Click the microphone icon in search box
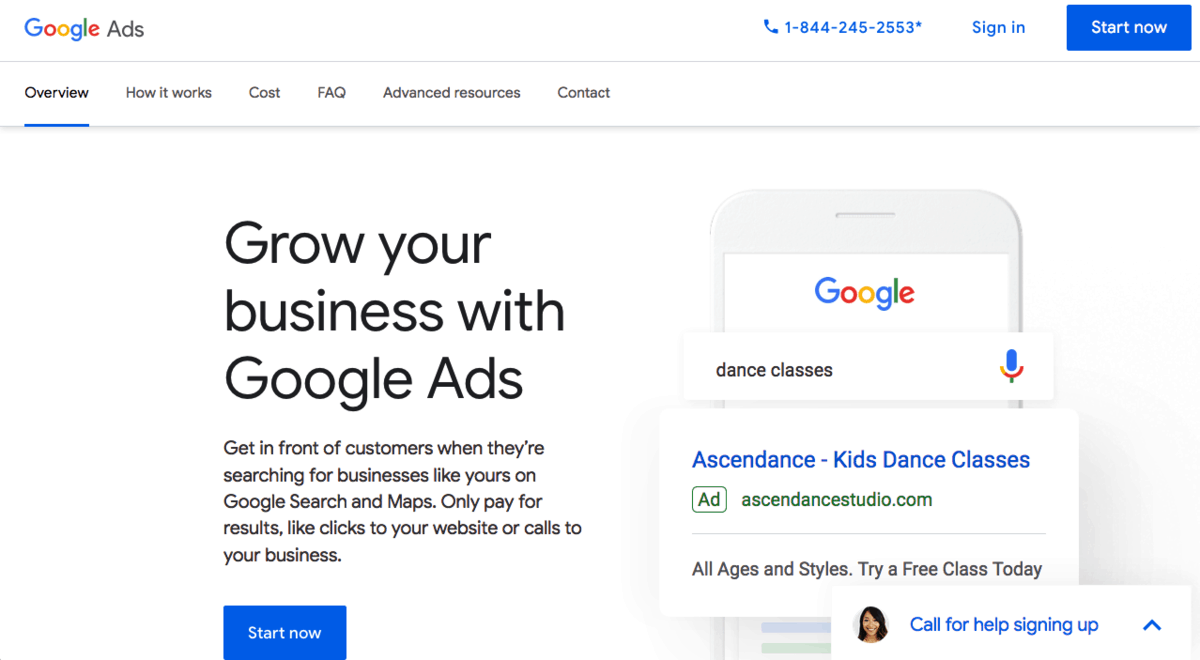This screenshot has height=660, width=1200. [1012, 367]
